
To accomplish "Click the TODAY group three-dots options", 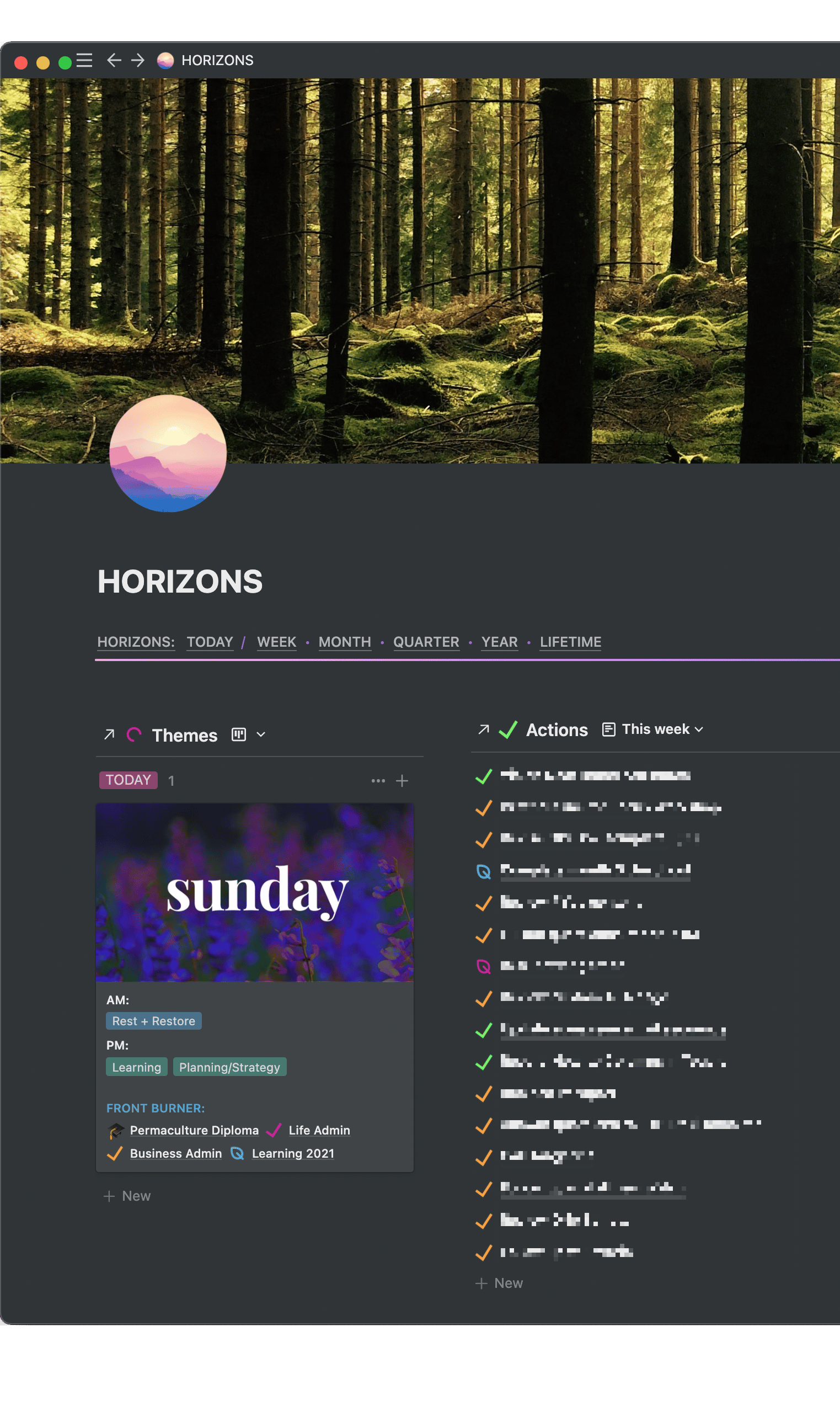I will [378, 781].
